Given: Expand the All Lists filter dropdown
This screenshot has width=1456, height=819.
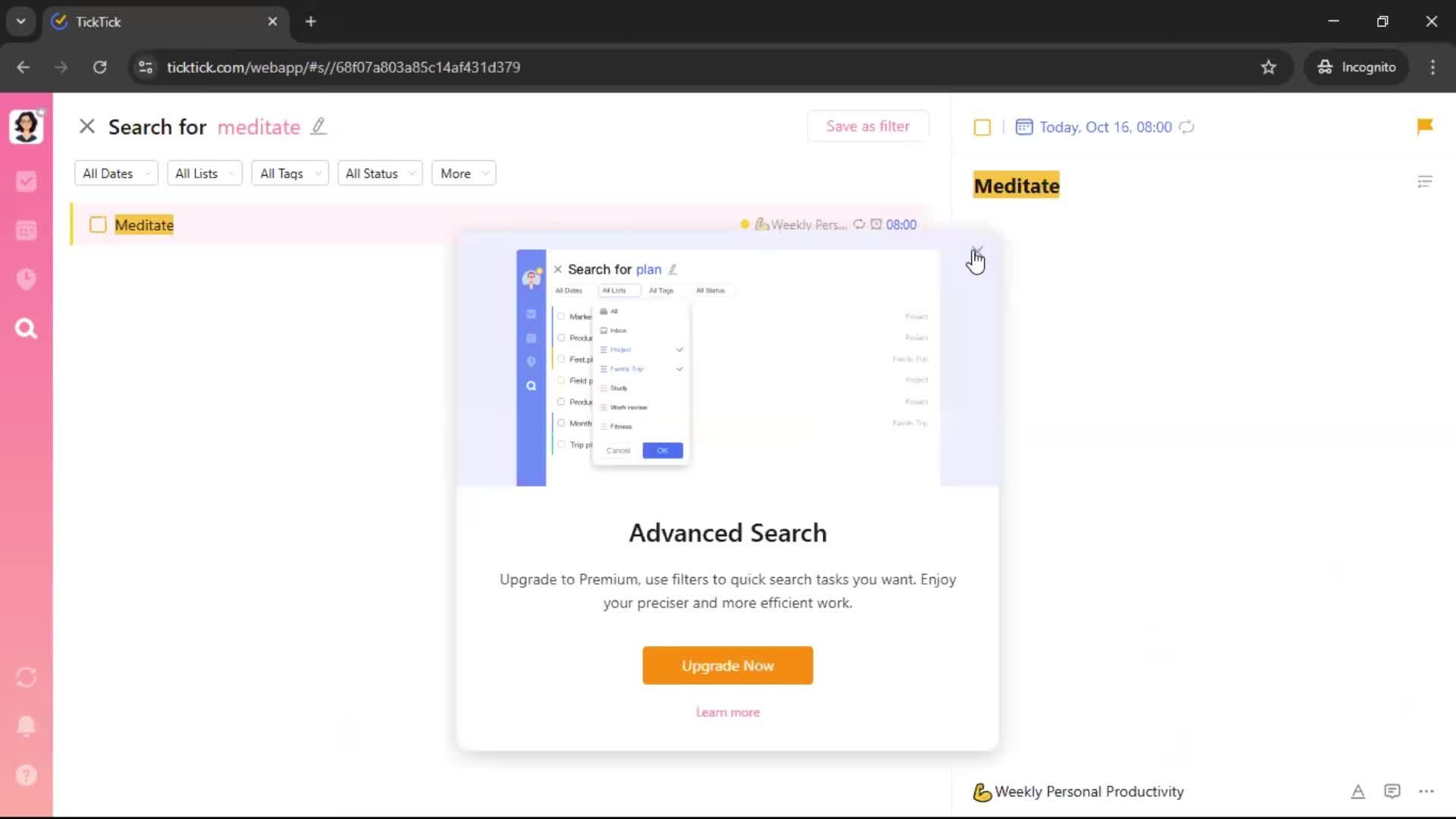Looking at the screenshot, I should tap(204, 174).
